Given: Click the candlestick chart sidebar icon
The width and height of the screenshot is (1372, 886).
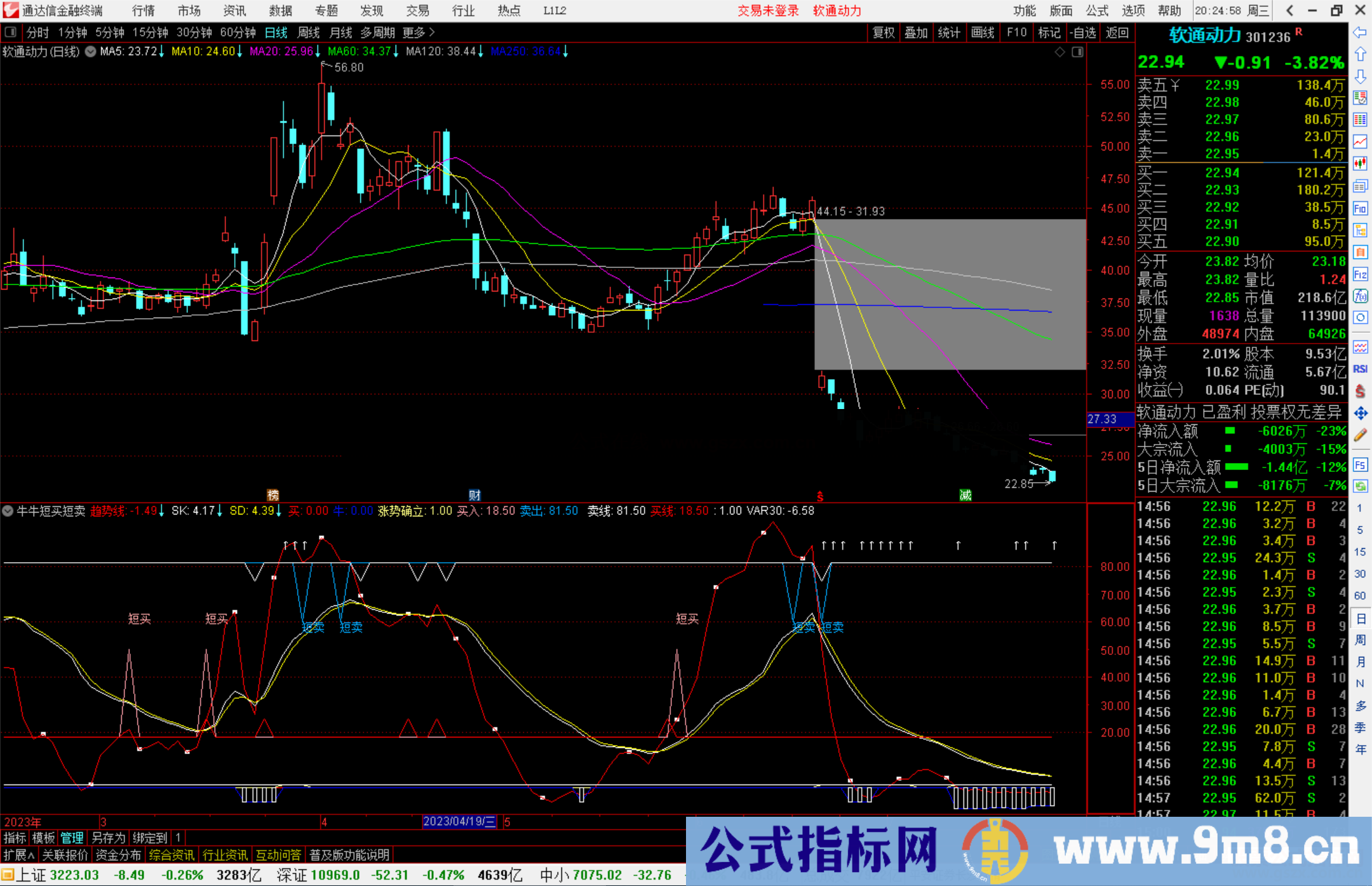Looking at the screenshot, I should click(x=1360, y=163).
